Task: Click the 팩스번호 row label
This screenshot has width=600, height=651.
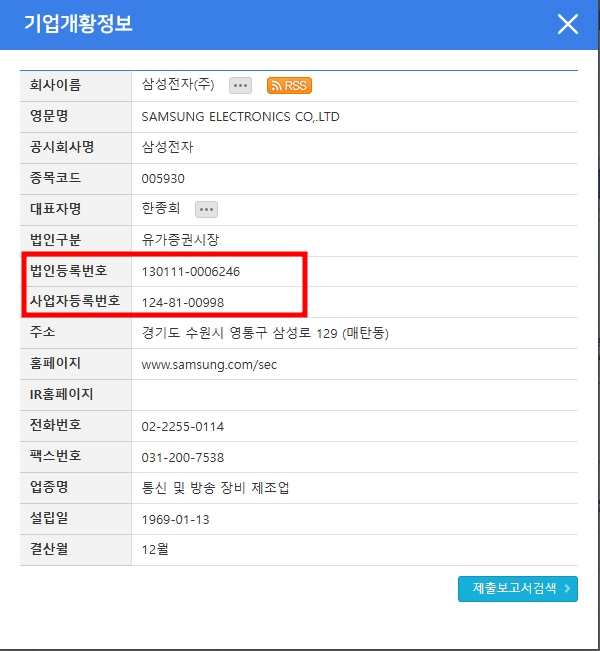Action: pyautogui.click(x=55, y=456)
